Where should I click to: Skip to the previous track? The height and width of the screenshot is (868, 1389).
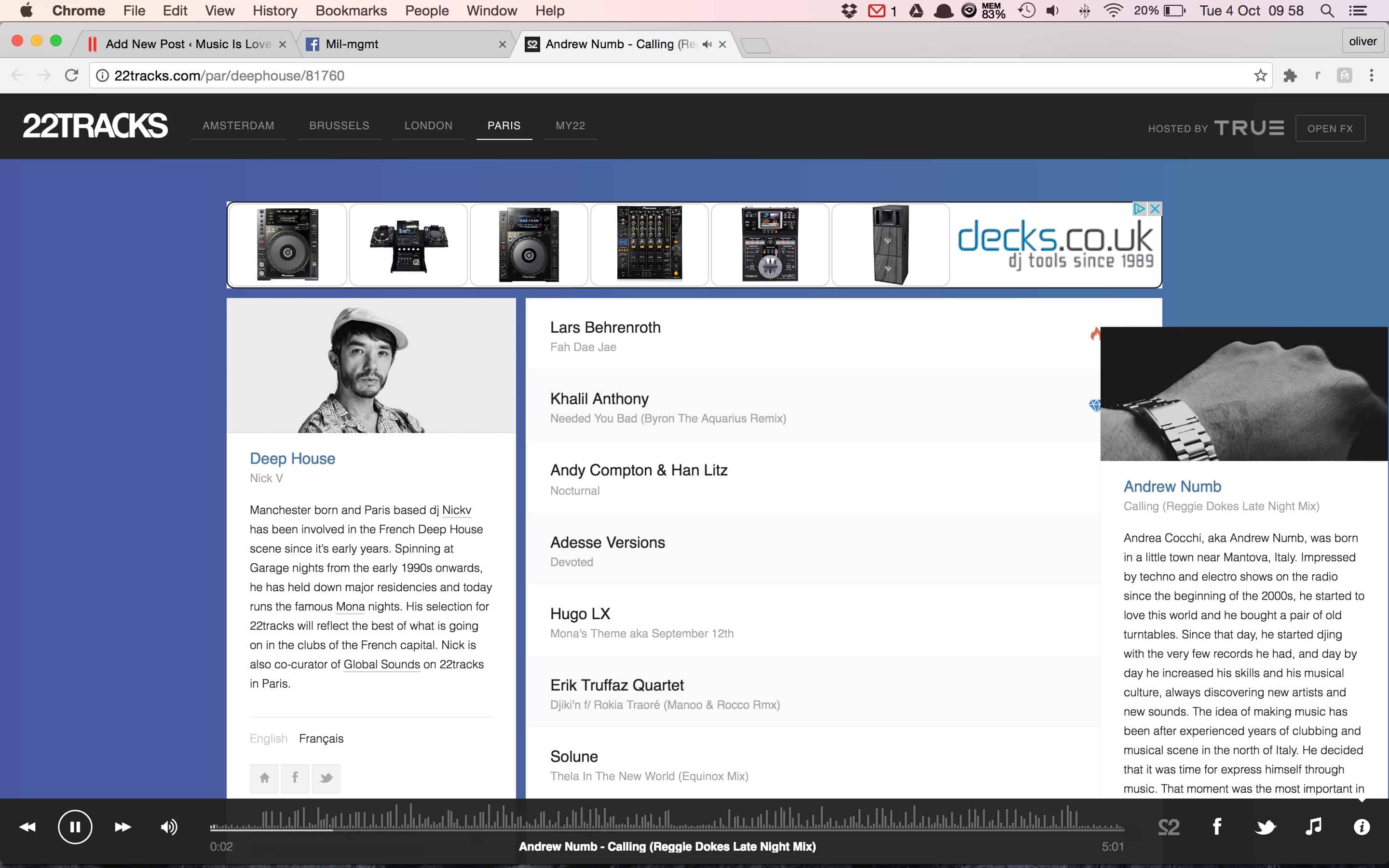point(27,827)
